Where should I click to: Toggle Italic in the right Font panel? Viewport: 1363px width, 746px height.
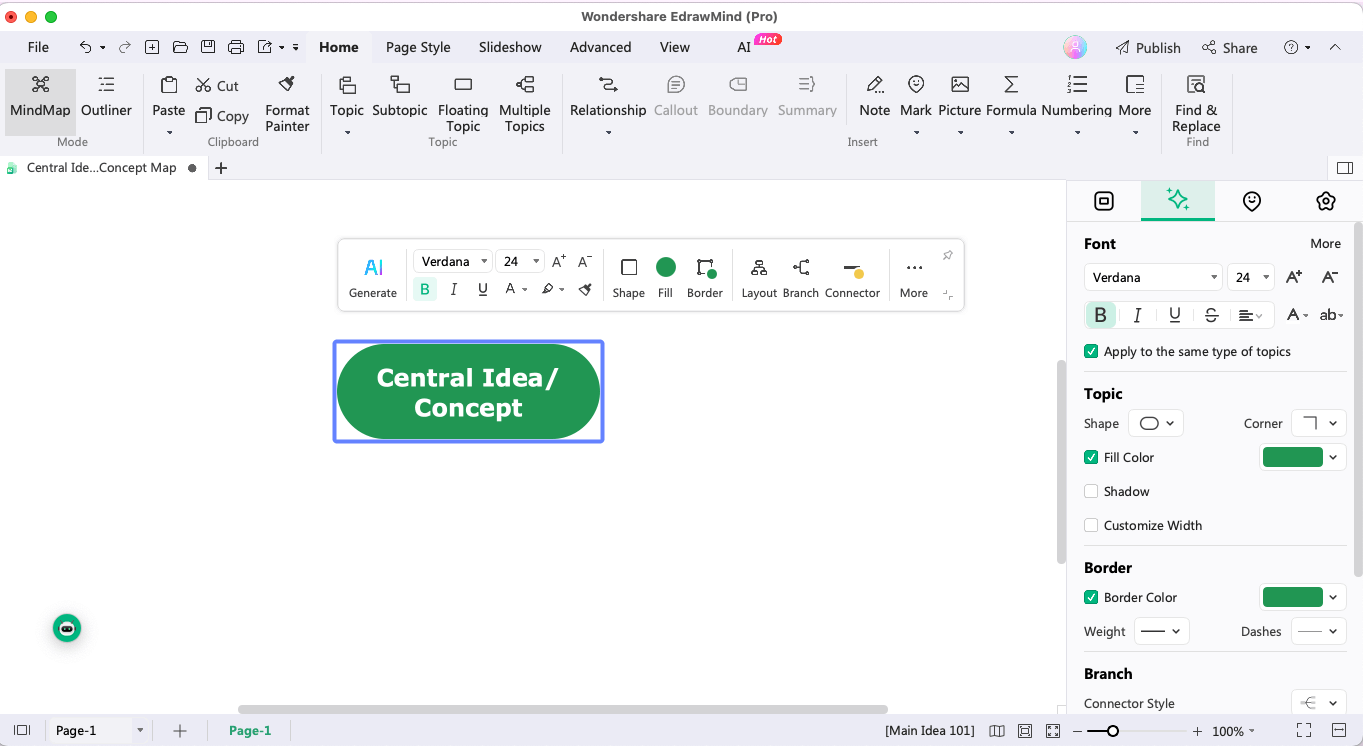click(1137, 315)
